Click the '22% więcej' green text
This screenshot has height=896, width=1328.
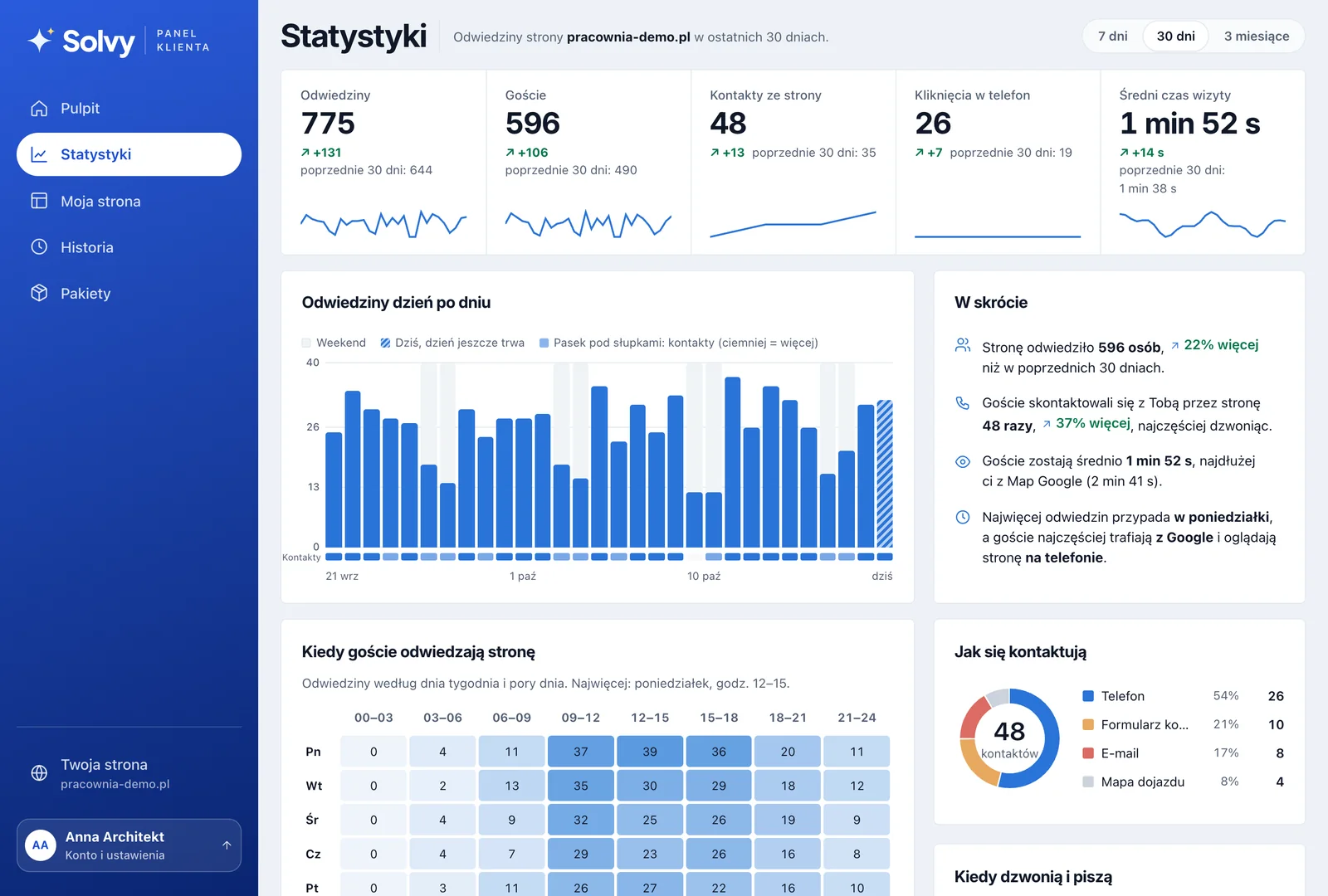(1221, 345)
